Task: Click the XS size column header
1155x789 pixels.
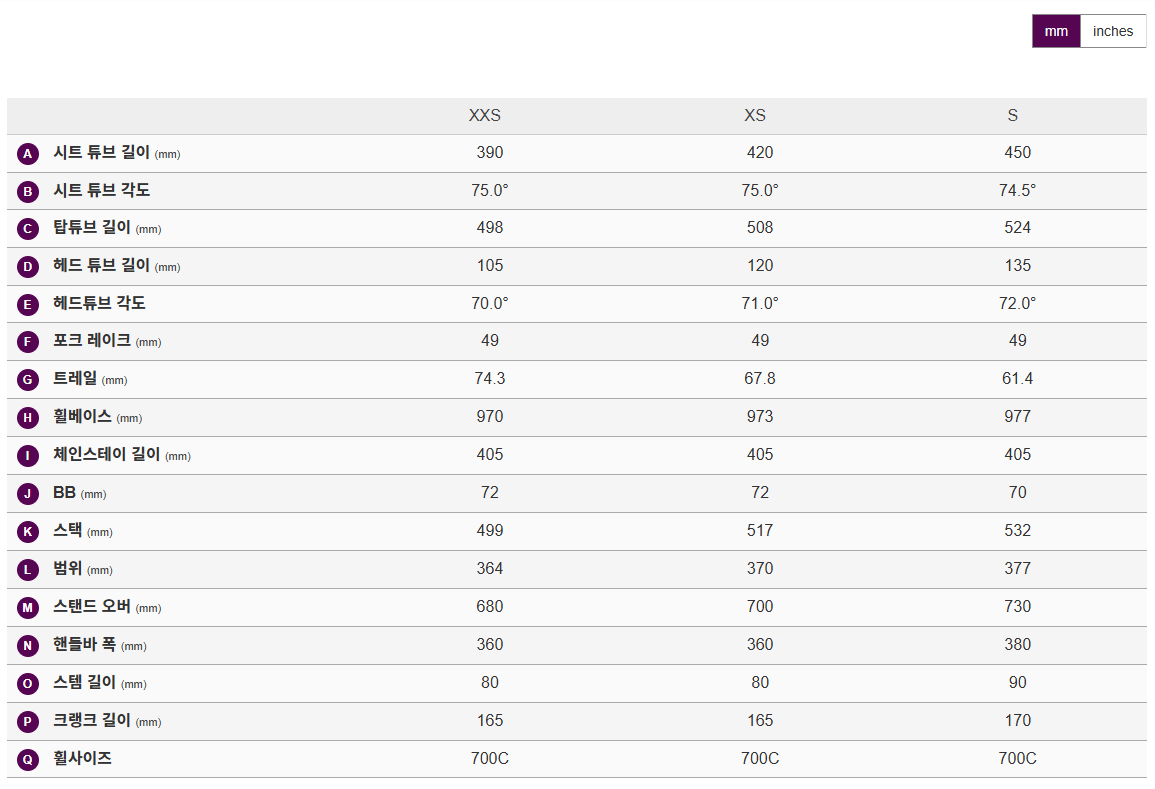Action: tap(755, 116)
